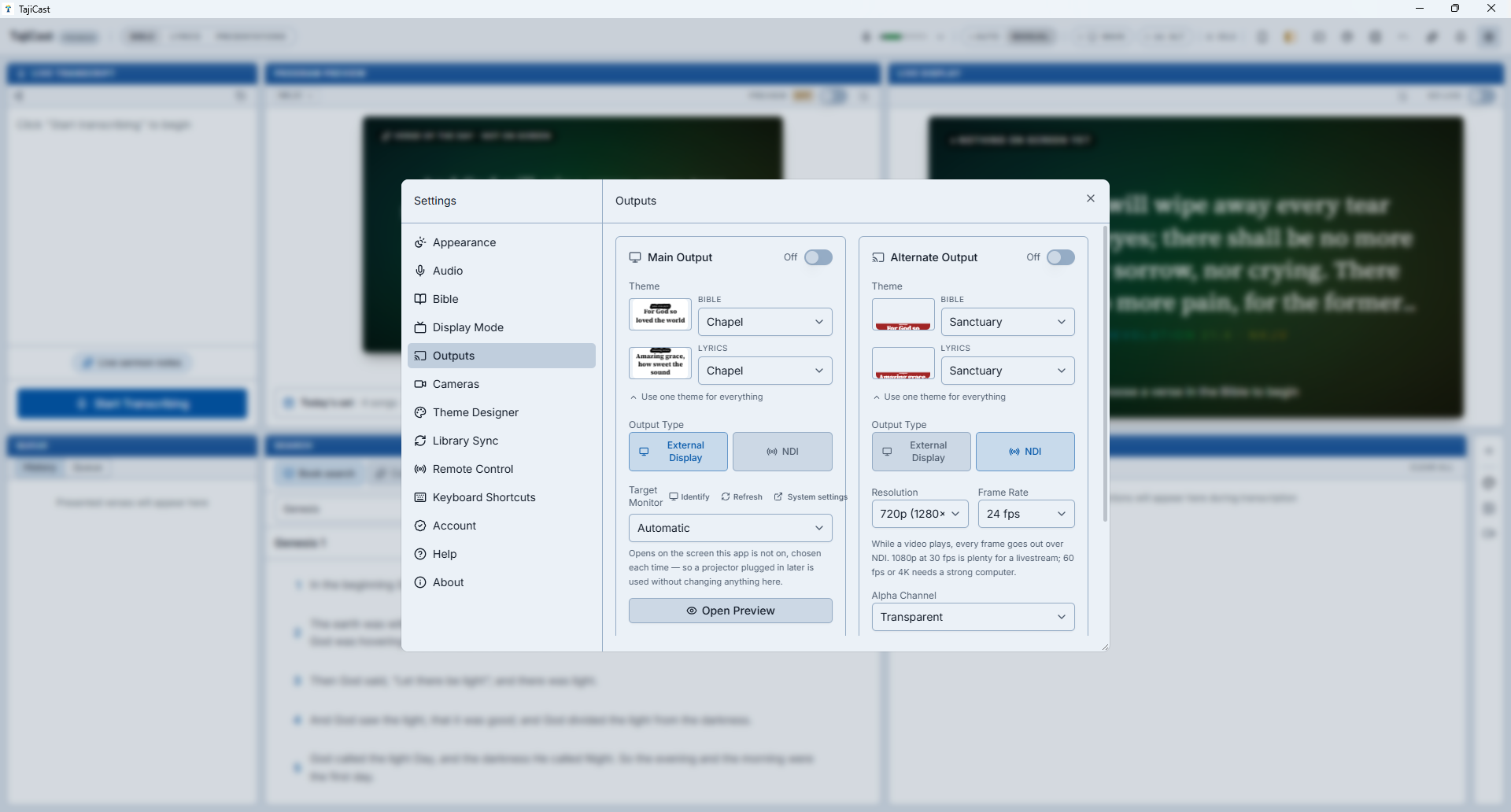The image size is (1511, 812).
Task: Click Main Output Bible theme thumbnail
Action: point(660,315)
